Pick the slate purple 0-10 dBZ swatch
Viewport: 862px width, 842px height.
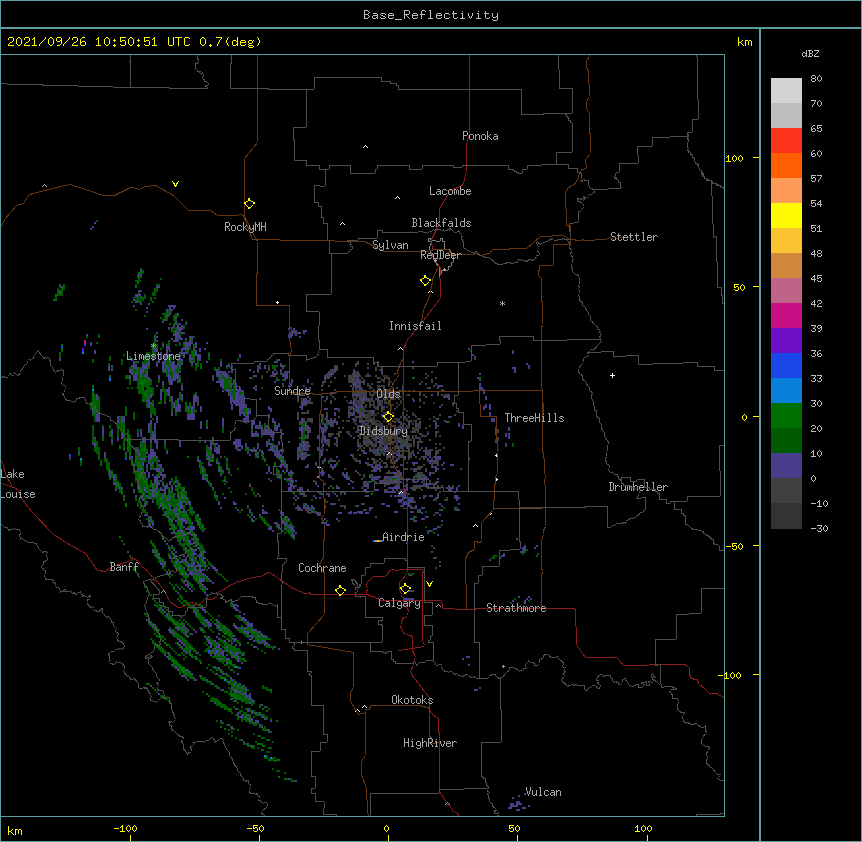[786, 466]
